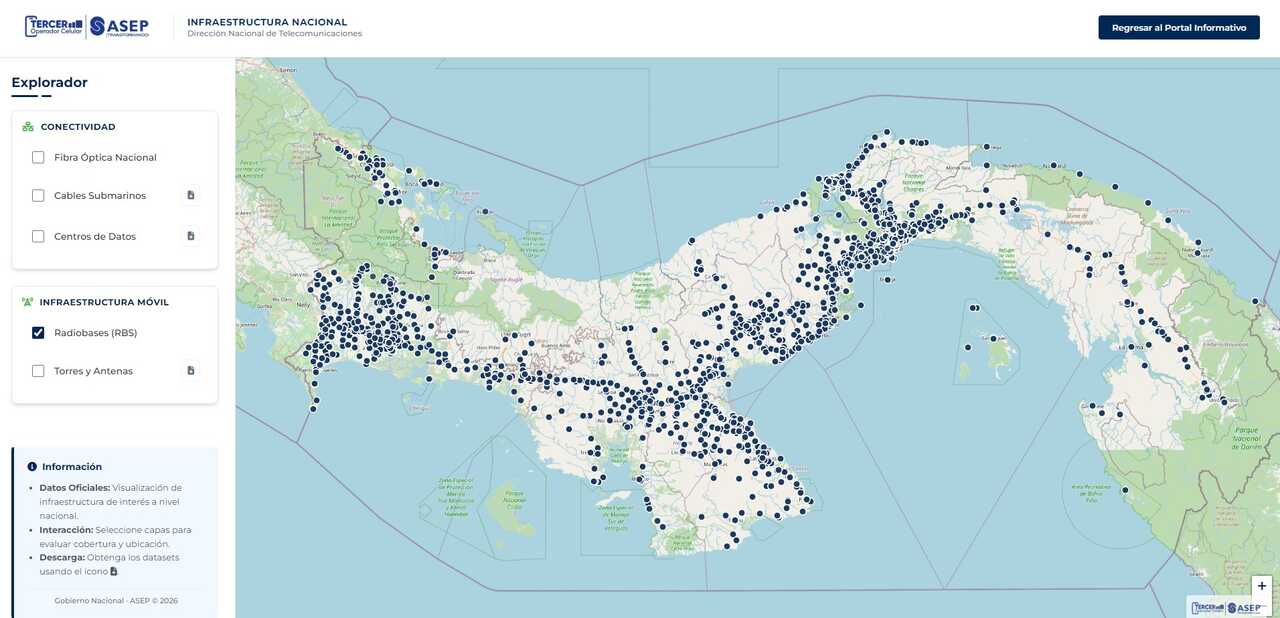Download the Torres y Antenas dataset icon
Viewport: 1280px width, 618px height.
pyautogui.click(x=191, y=370)
